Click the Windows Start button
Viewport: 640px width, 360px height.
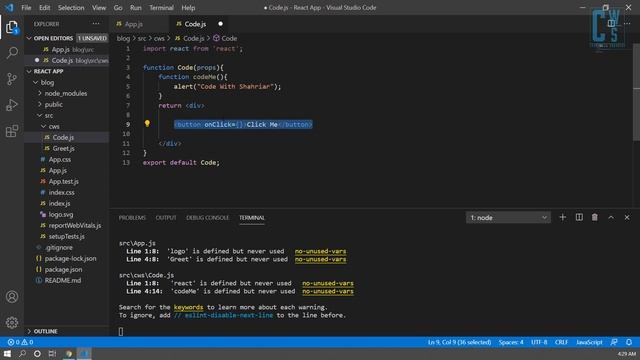(x=7, y=353)
